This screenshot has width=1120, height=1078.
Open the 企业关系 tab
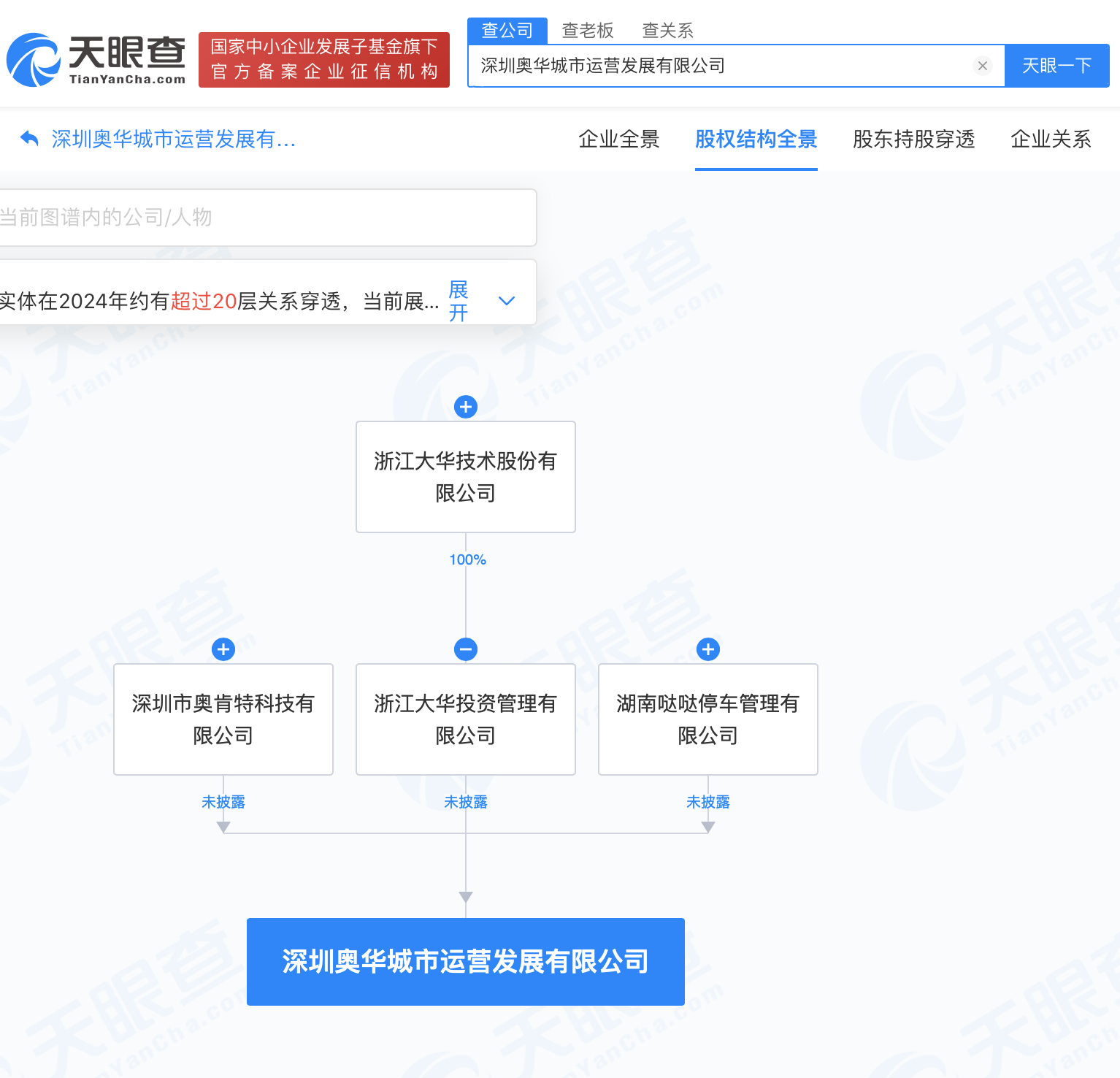(x=1051, y=139)
